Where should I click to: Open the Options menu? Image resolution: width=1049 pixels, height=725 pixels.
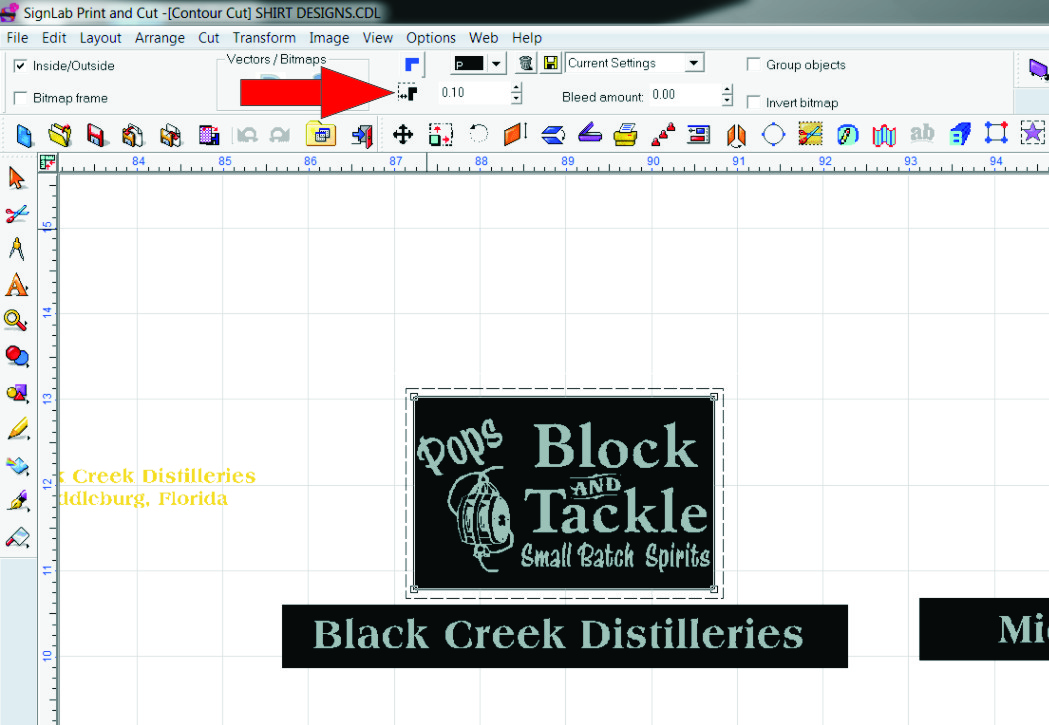point(431,38)
